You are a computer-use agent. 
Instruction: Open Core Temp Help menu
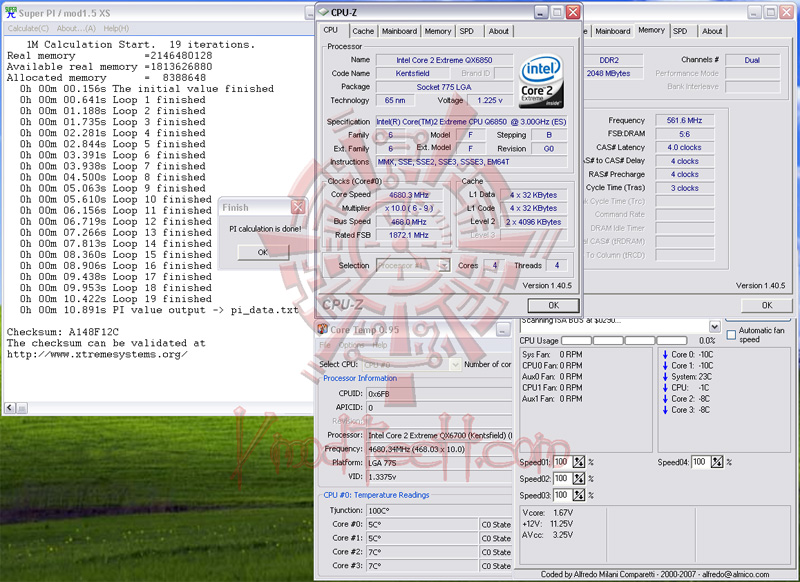(380, 345)
